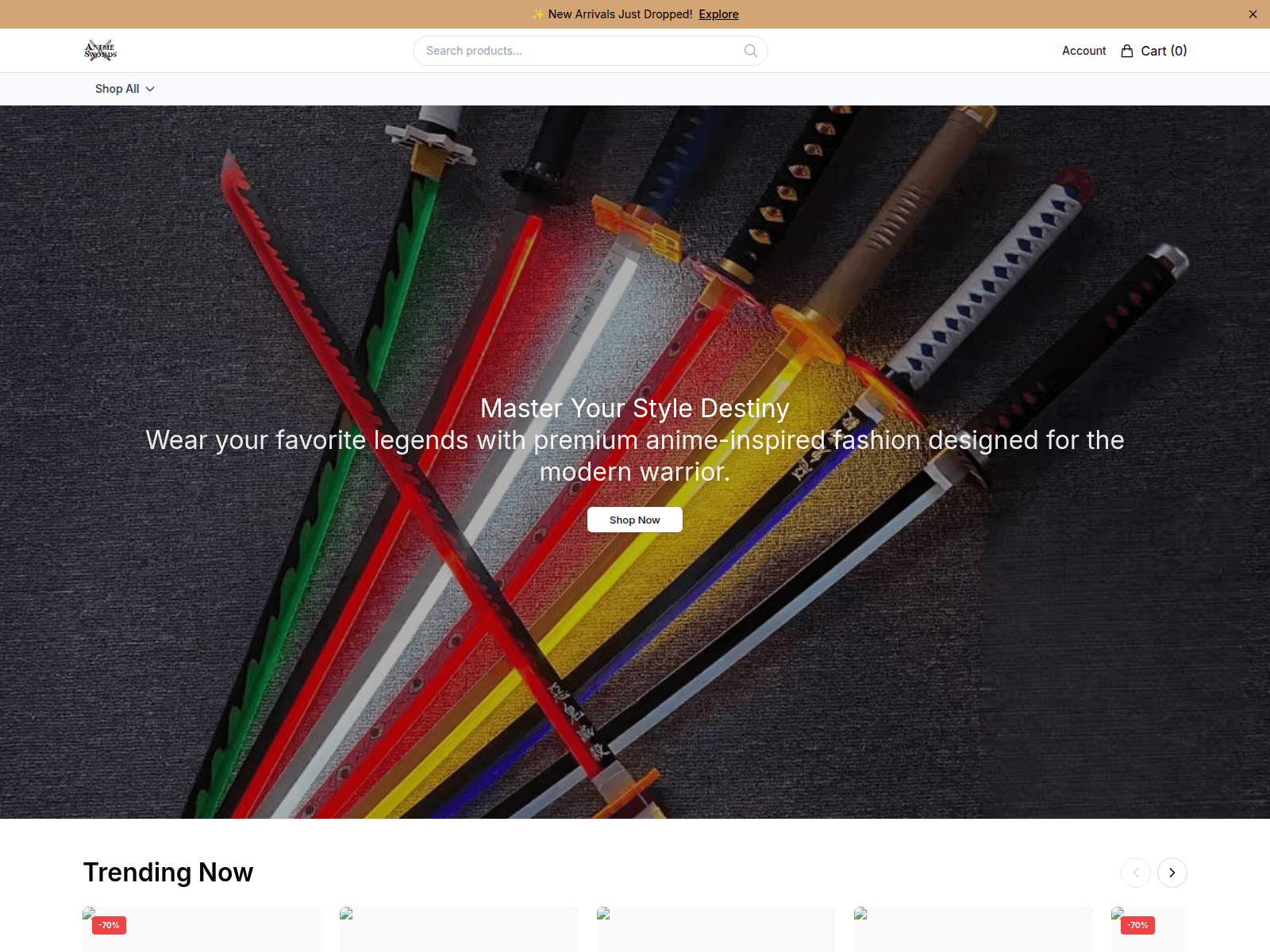1270x952 pixels.
Task: Follow the Explore link in banner
Action: [x=718, y=14]
